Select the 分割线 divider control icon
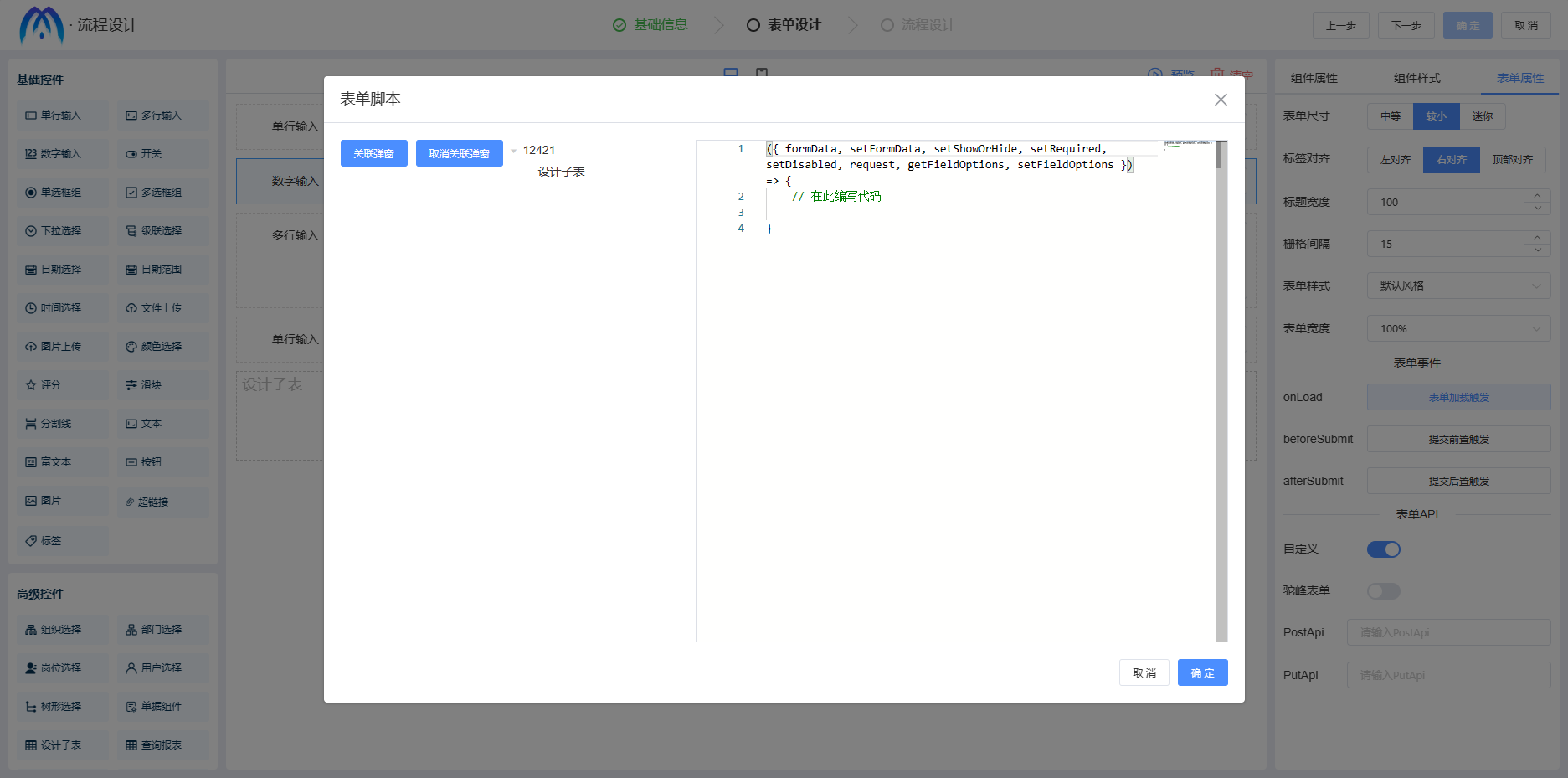This screenshot has height=778, width=1568. click(31, 424)
